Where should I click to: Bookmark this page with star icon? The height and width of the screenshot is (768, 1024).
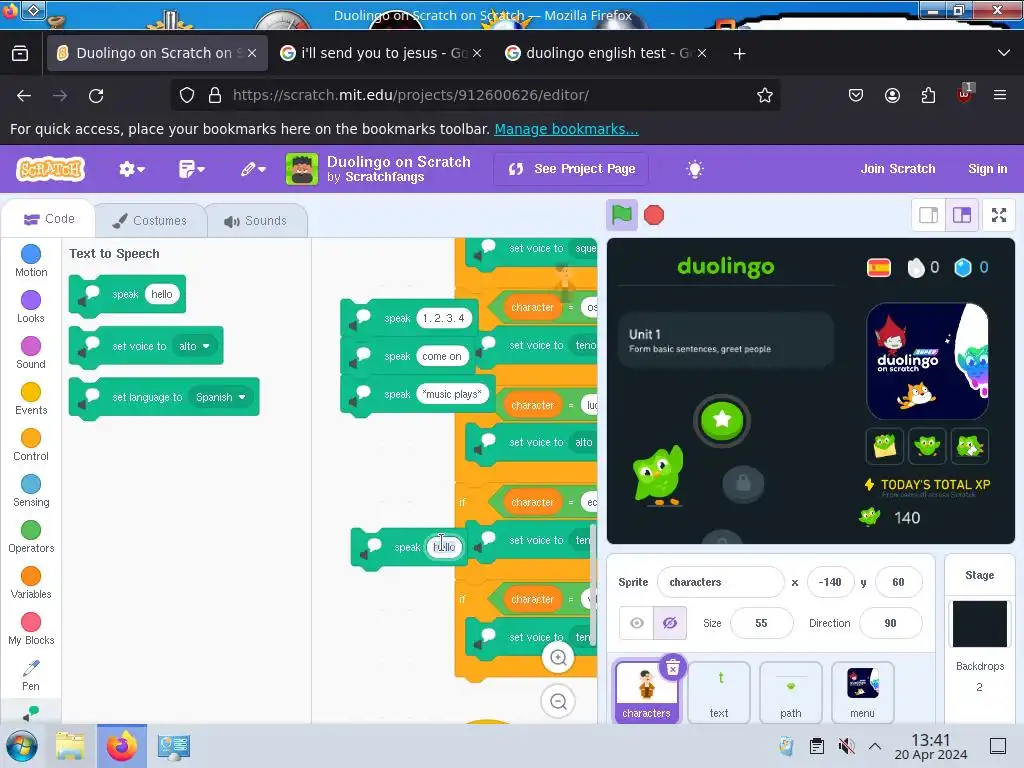click(764, 95)
